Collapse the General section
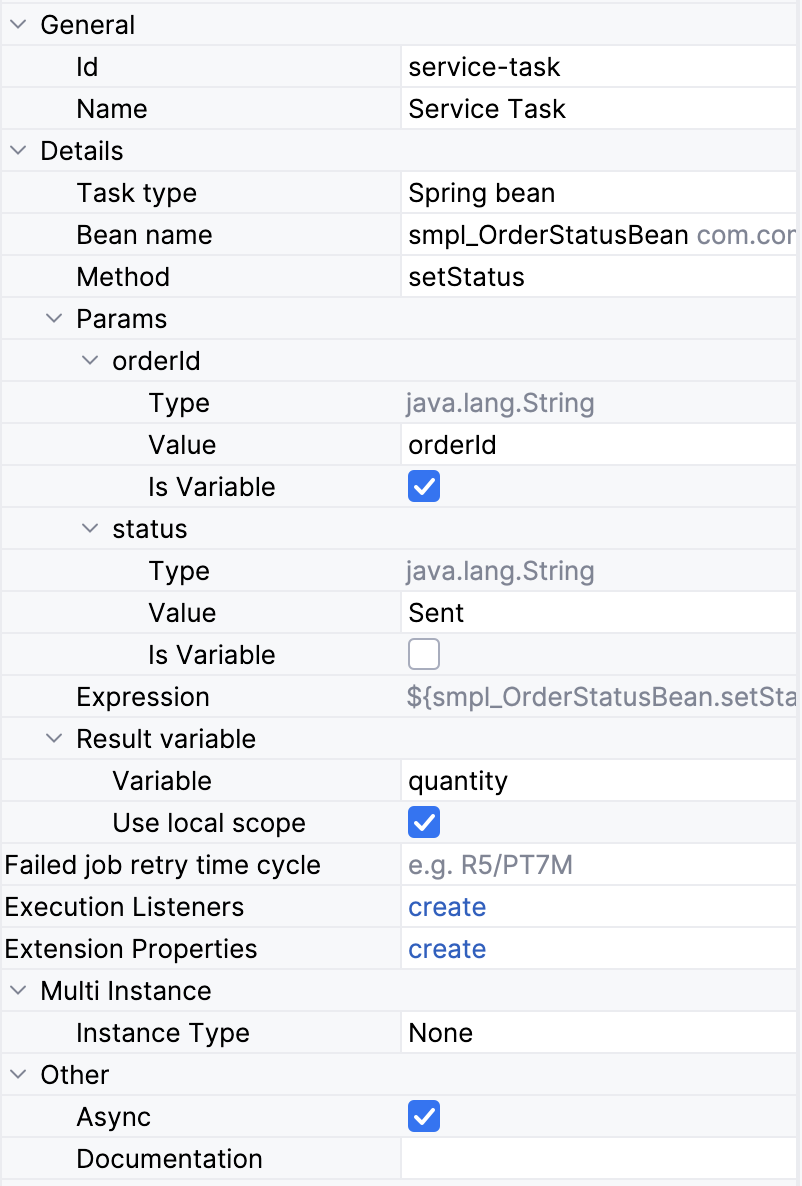 pos(18,25)
